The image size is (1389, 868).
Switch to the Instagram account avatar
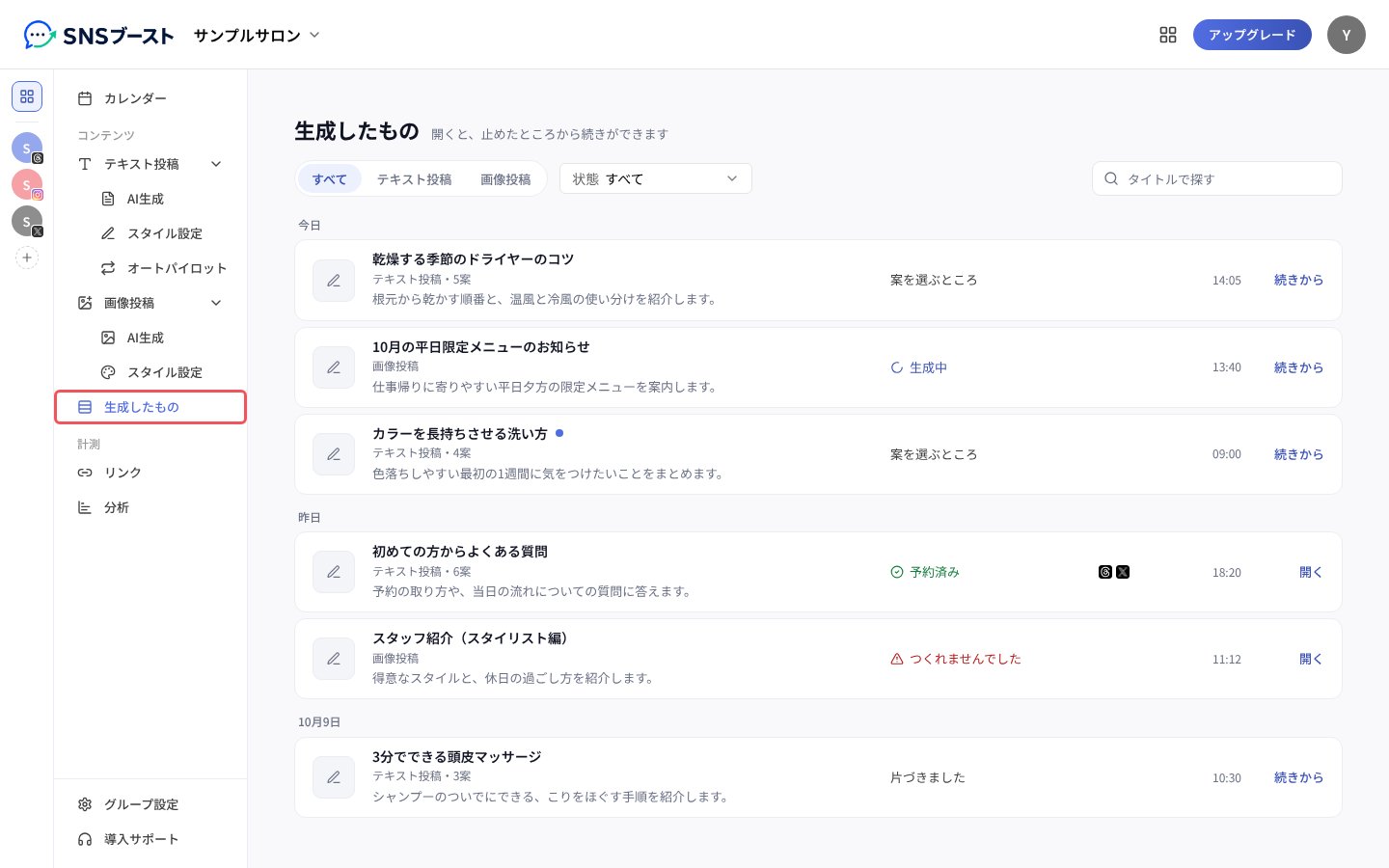point(27,184)
